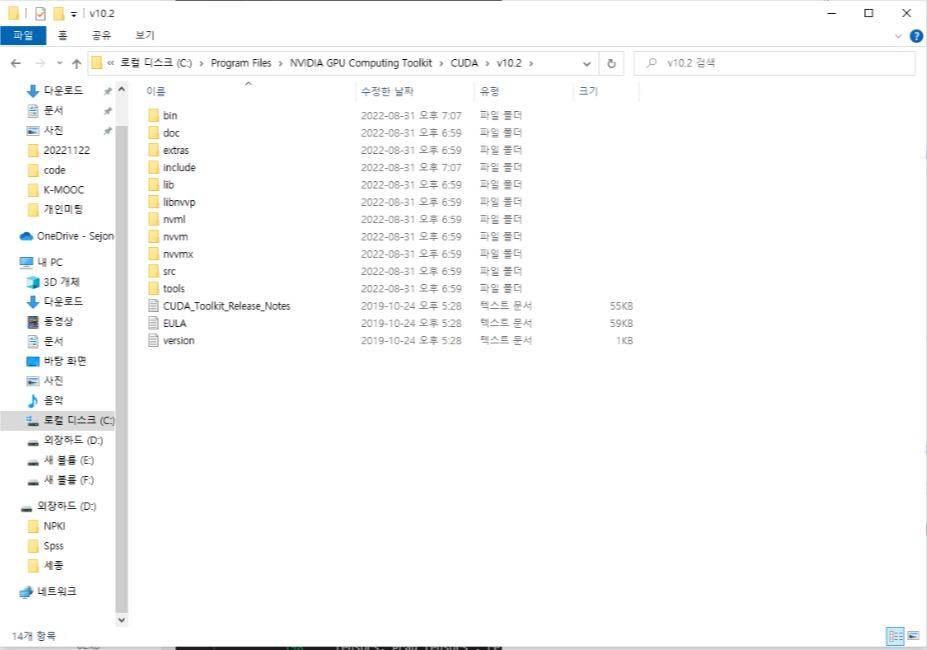Open the 보기 ribbon tab
927x650 pixels.
(x=145, y=35)
